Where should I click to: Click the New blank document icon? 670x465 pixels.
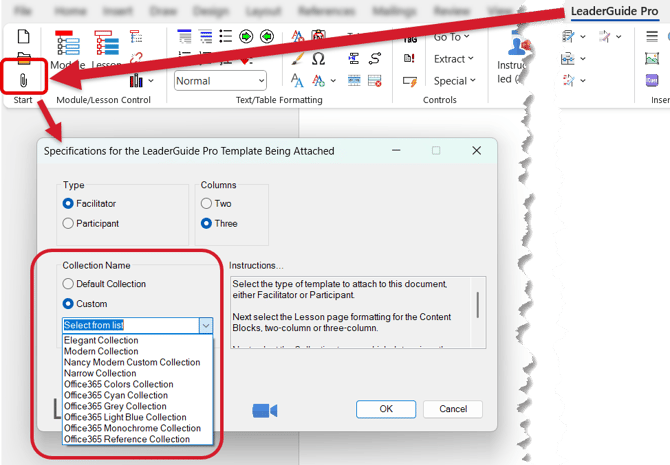(x=24, y=36)
